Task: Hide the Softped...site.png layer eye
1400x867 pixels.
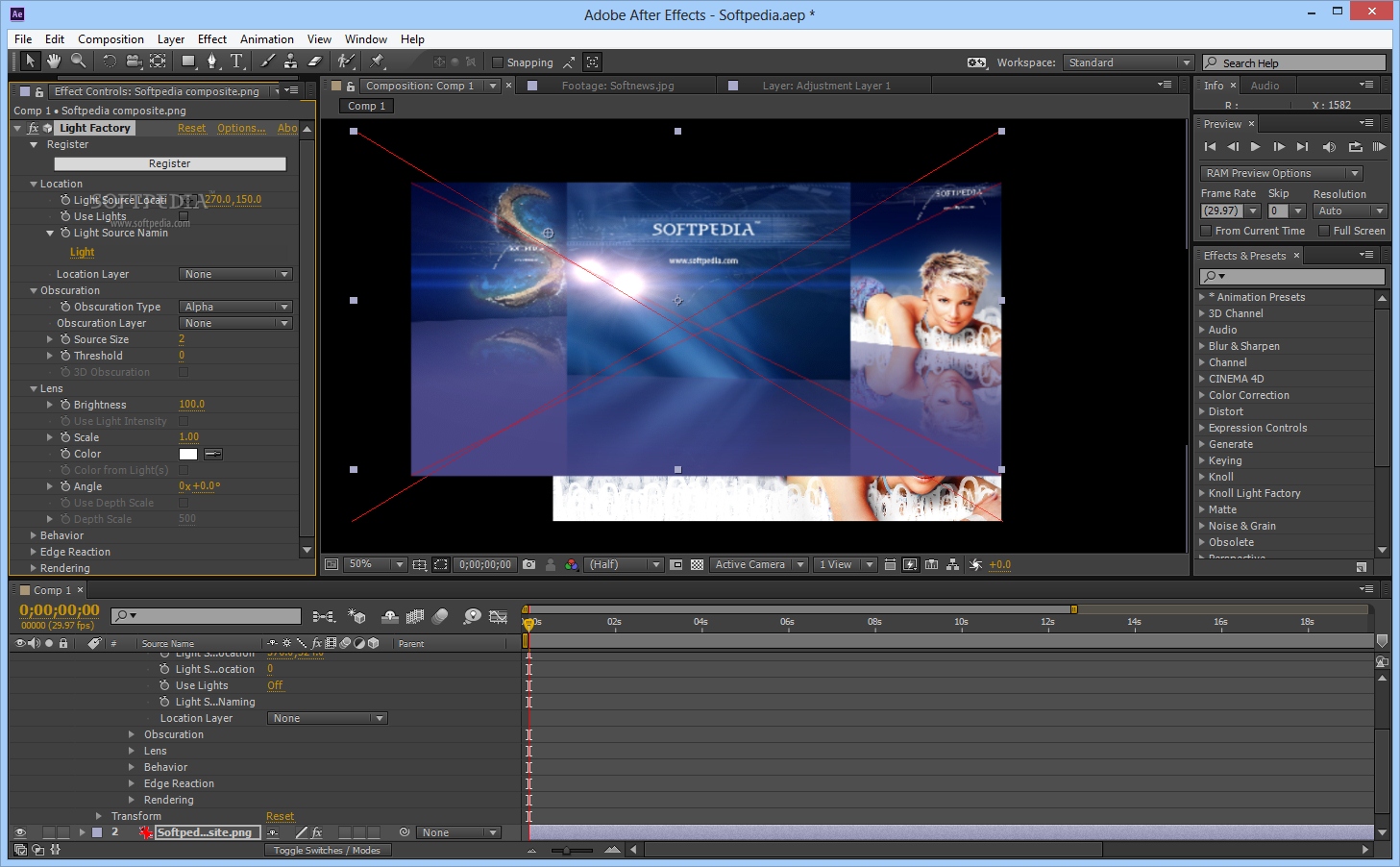Action: pos(19,832)
